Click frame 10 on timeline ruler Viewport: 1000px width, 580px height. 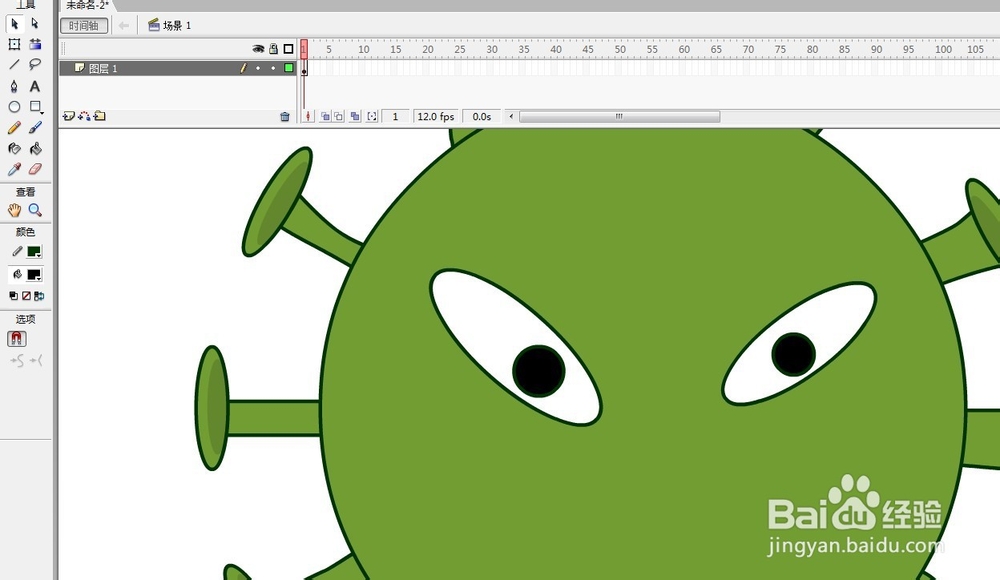[364, 49]
